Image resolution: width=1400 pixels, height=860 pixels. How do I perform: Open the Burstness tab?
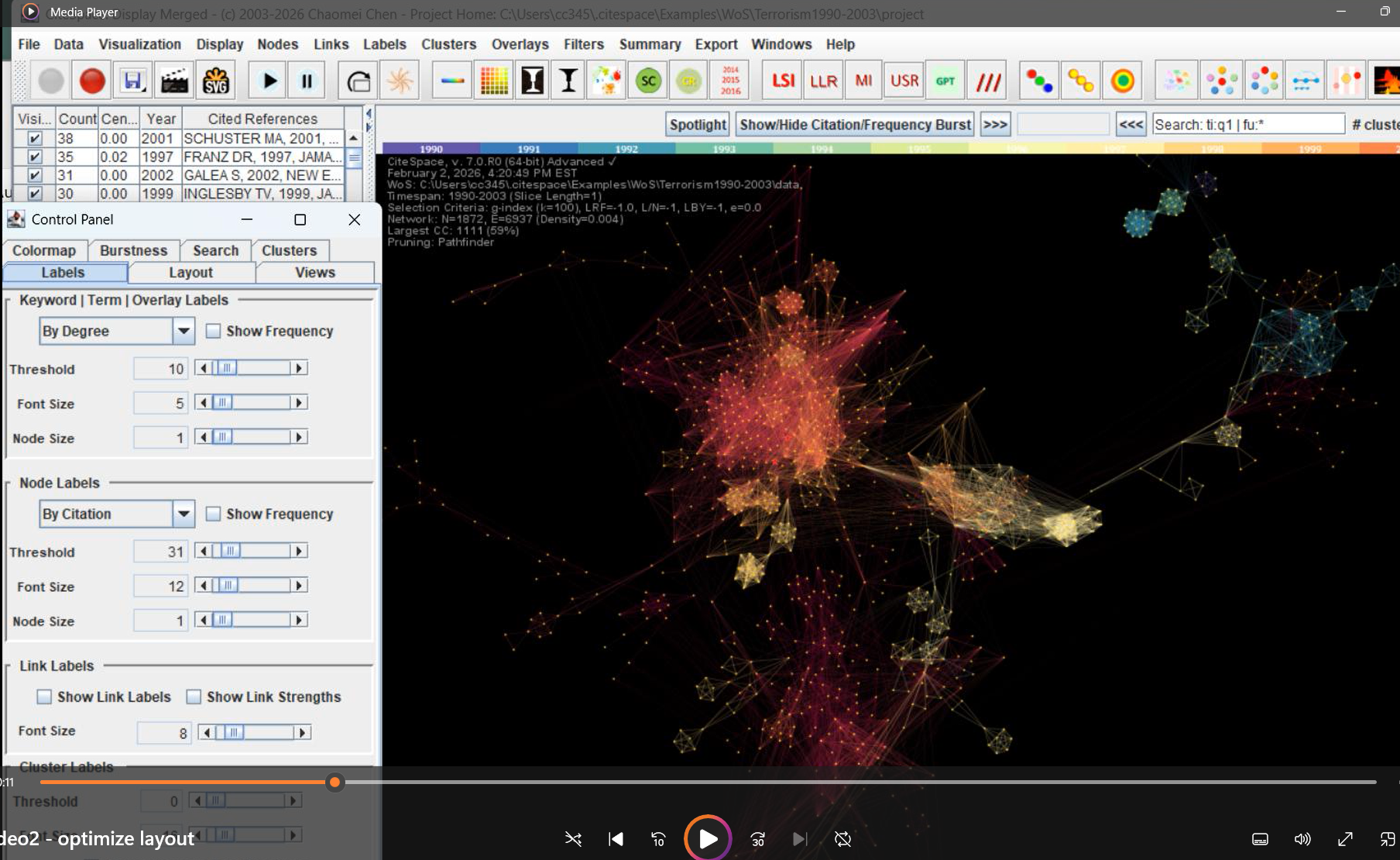133,250
